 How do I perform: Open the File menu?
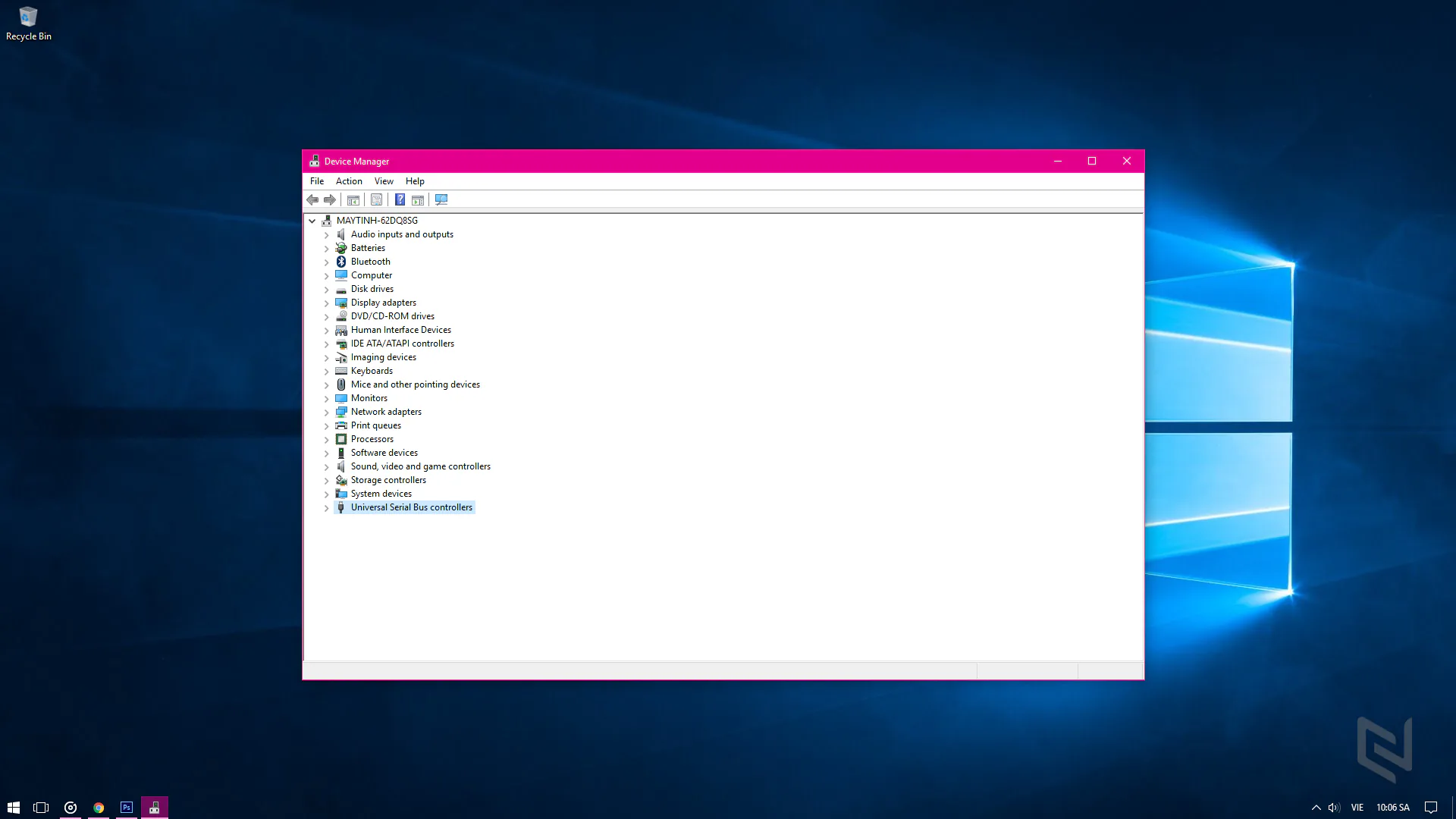[317, 181]
